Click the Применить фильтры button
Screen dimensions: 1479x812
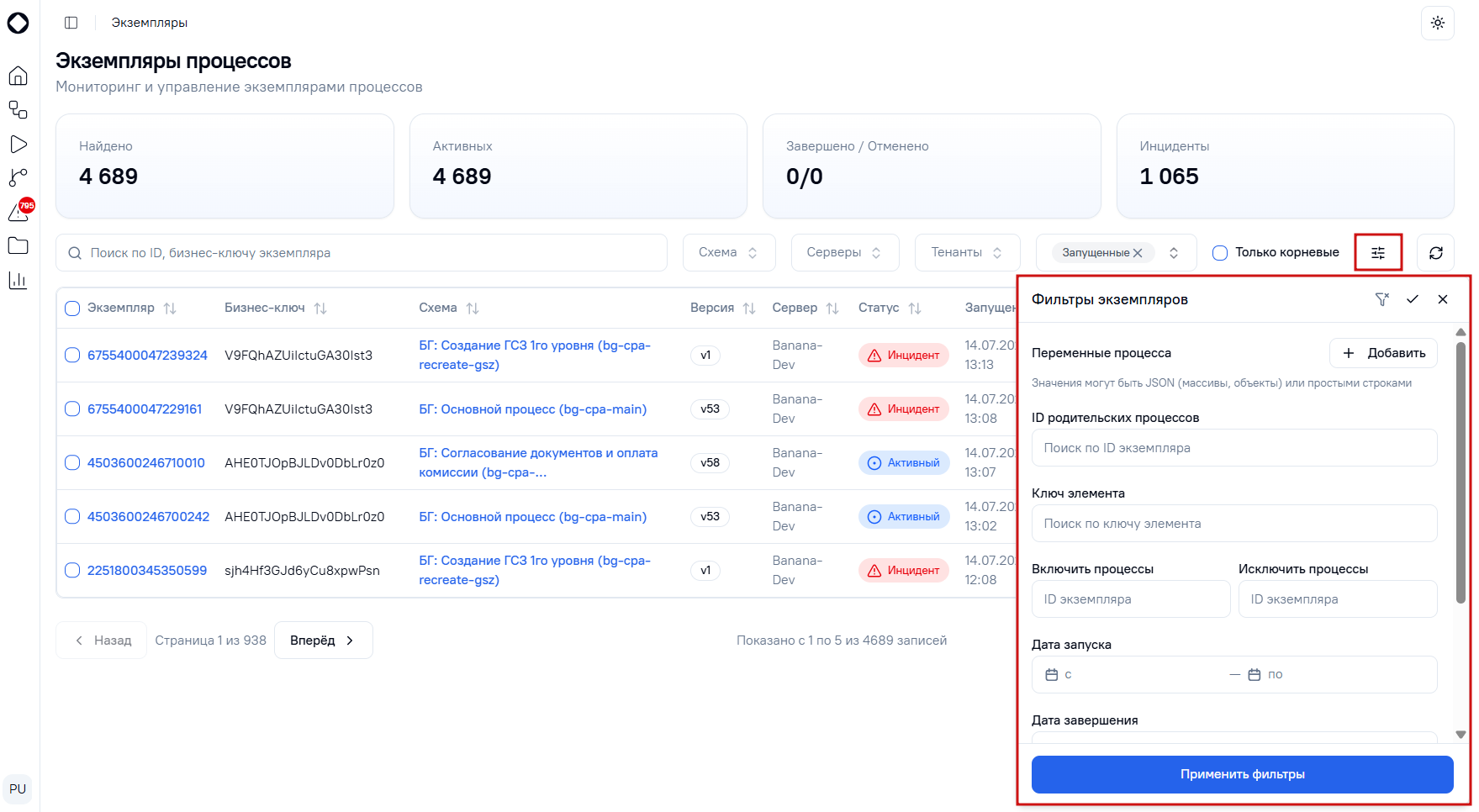(1242, 774)
